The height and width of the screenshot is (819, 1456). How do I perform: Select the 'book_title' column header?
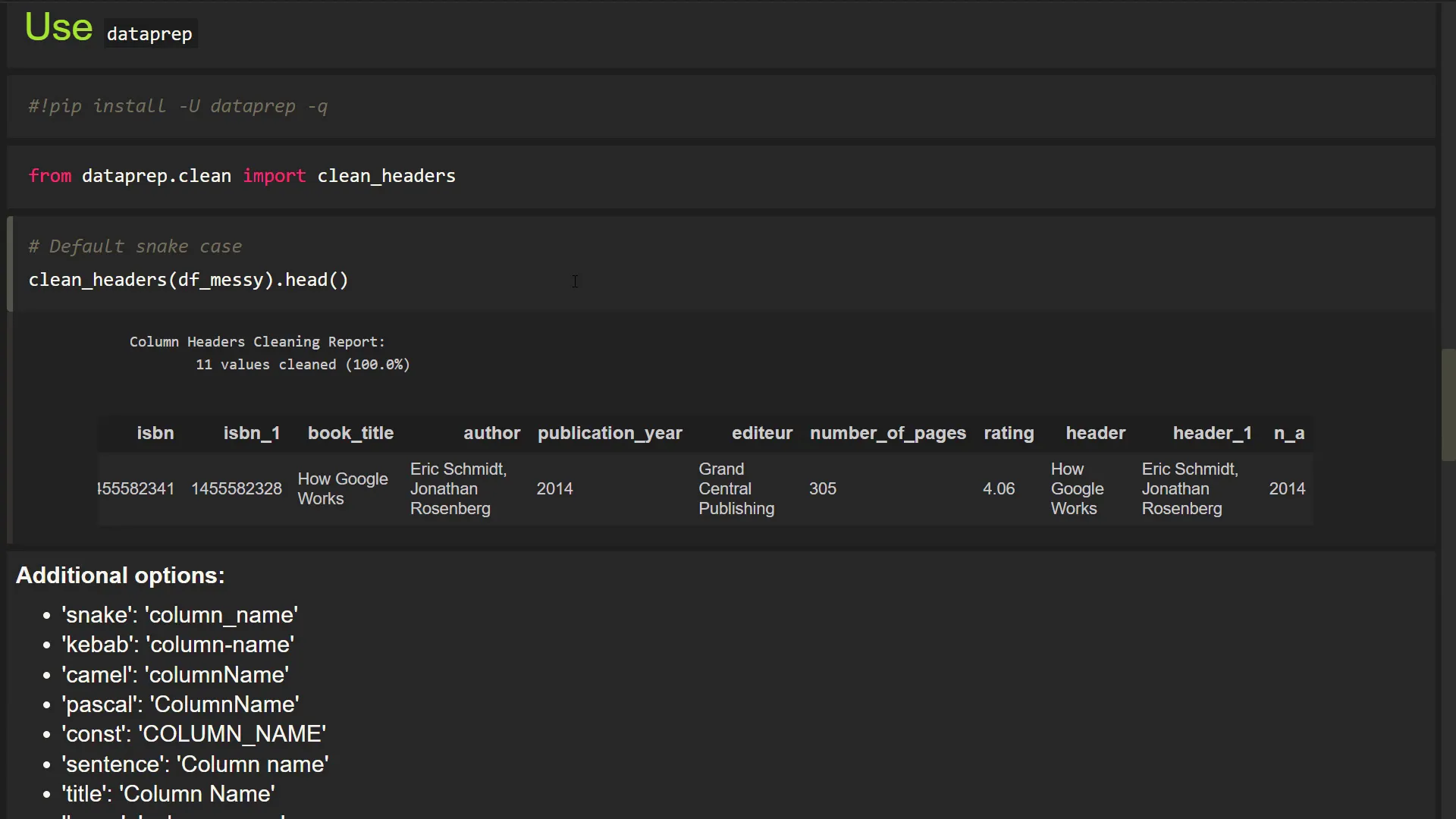[x=351, y=433]
